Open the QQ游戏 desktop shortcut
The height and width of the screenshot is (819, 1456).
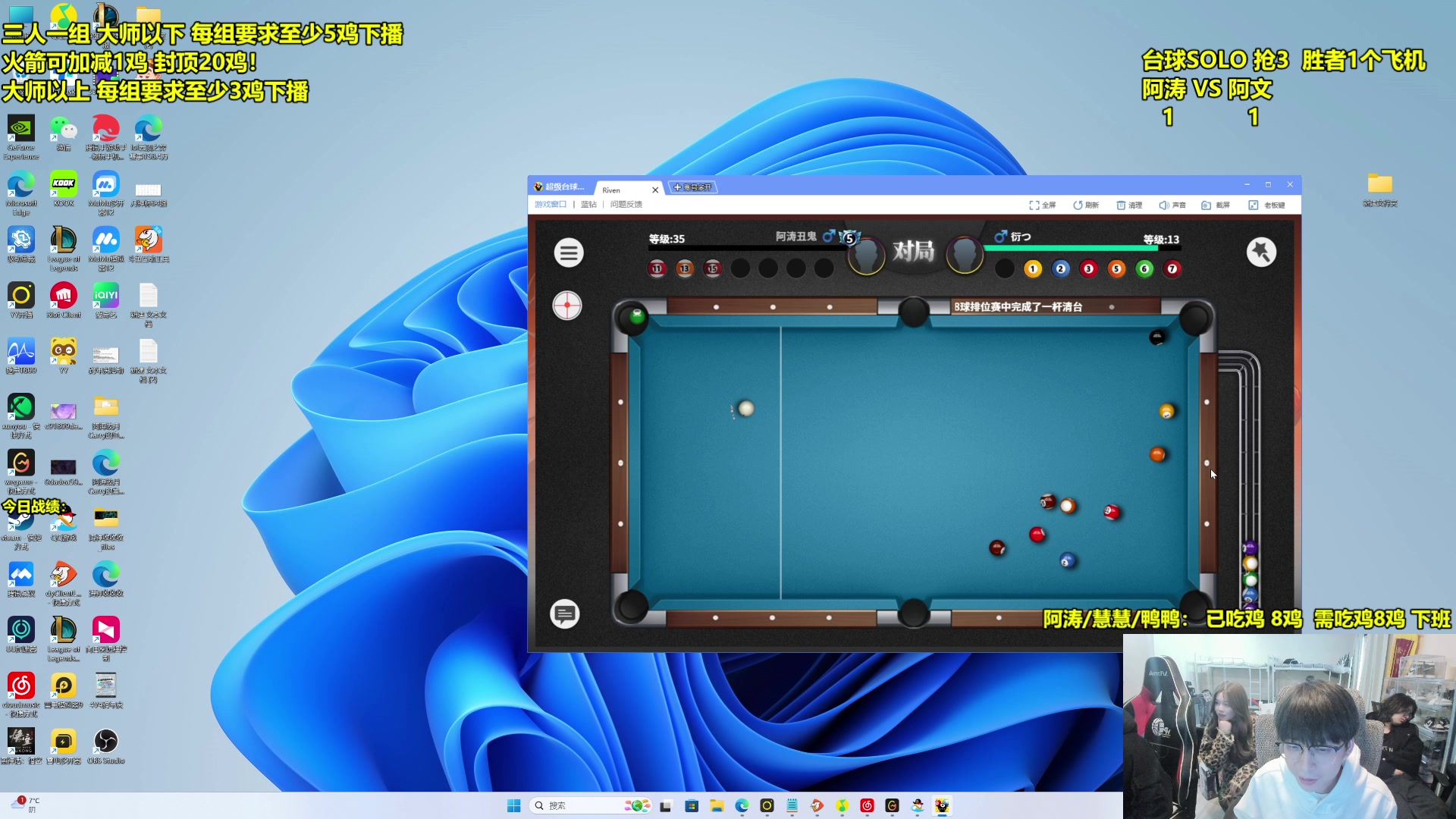click(64, 523)
